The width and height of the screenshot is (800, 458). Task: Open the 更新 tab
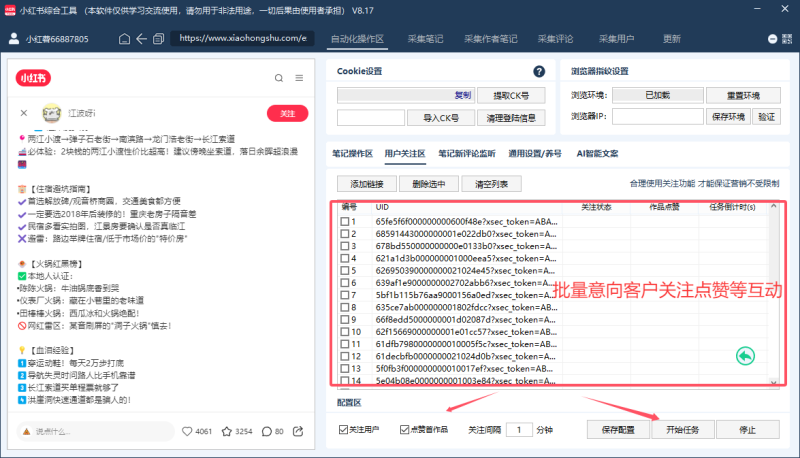pos(671,39)
